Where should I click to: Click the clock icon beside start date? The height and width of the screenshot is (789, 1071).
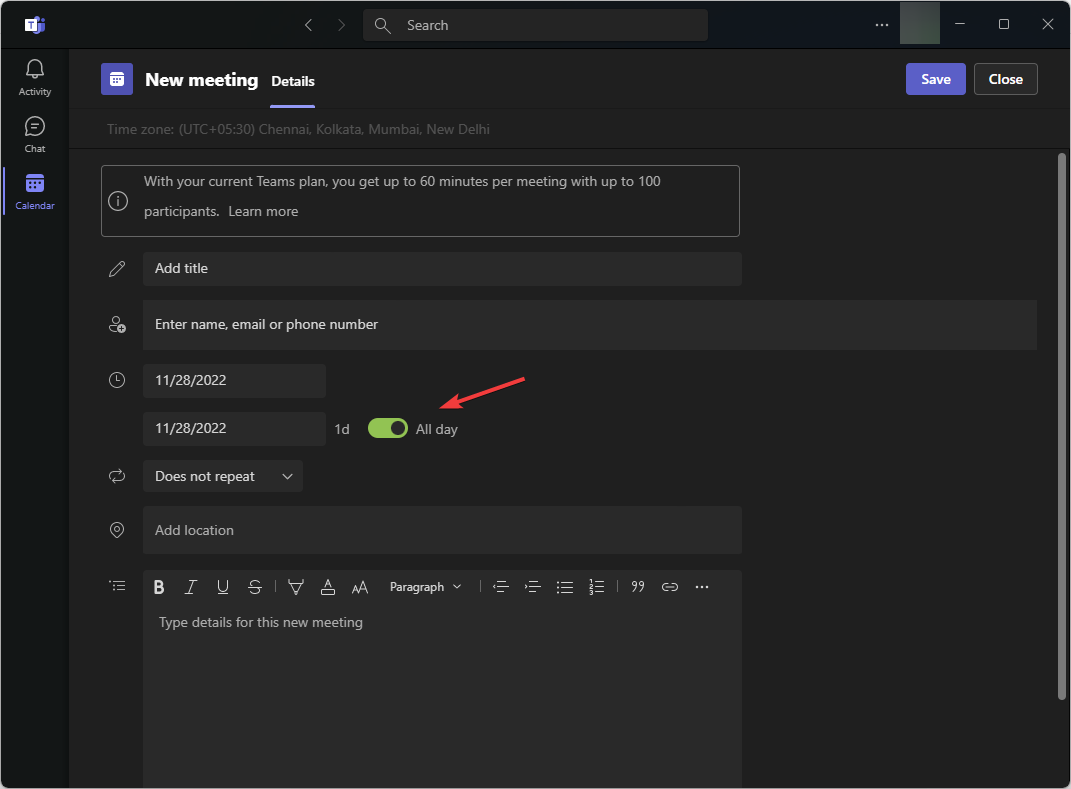117,380
